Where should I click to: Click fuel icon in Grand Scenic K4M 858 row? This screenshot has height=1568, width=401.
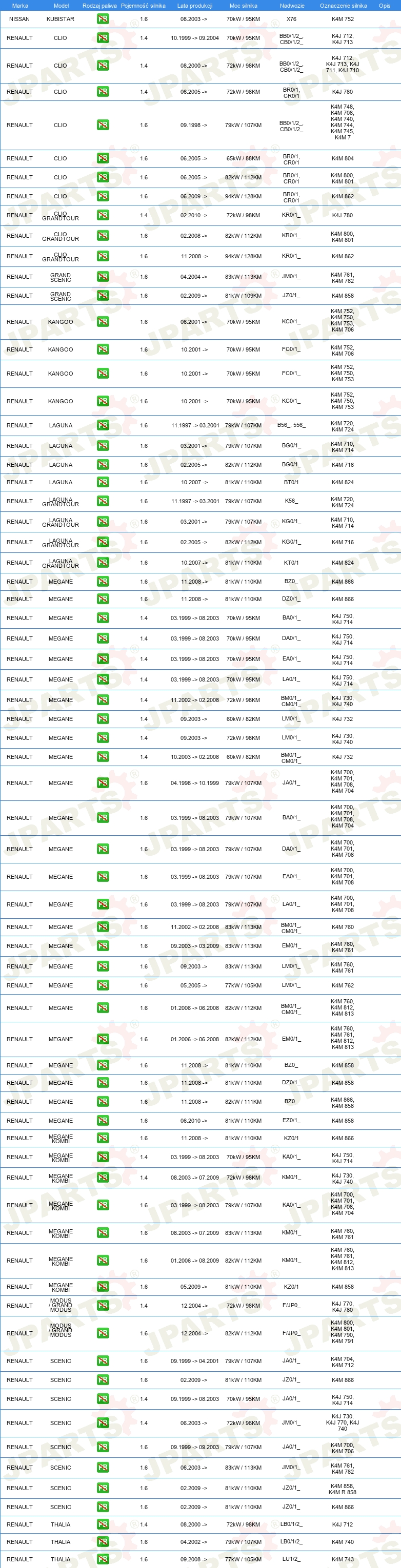point(103,295)
